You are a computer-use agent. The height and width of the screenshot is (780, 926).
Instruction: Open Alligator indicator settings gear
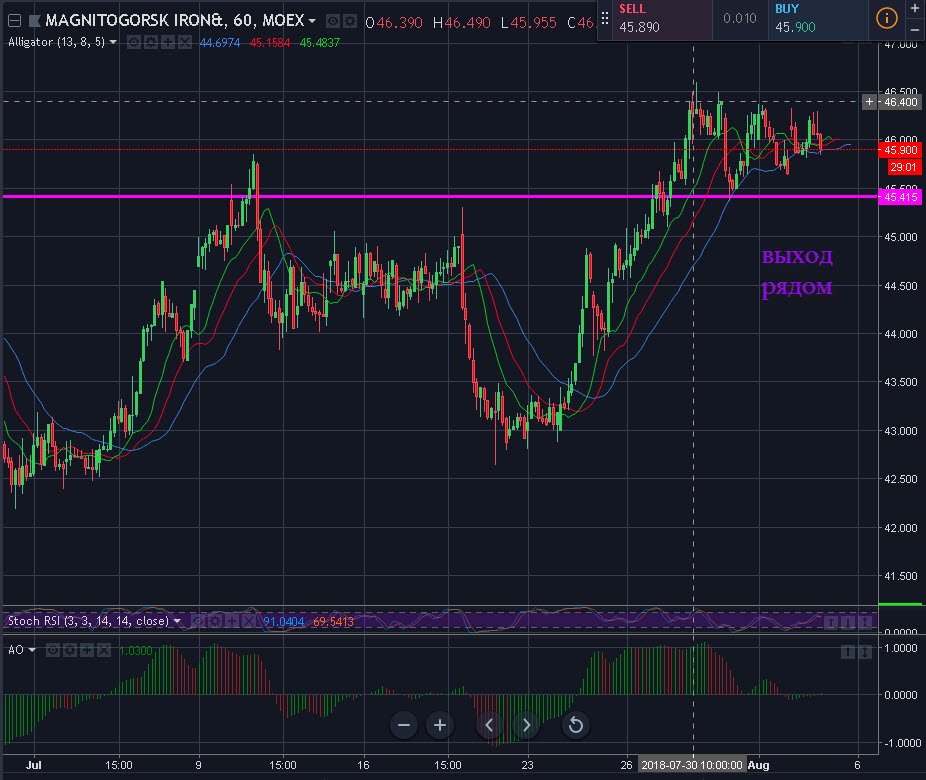click(x=151, y=43)
